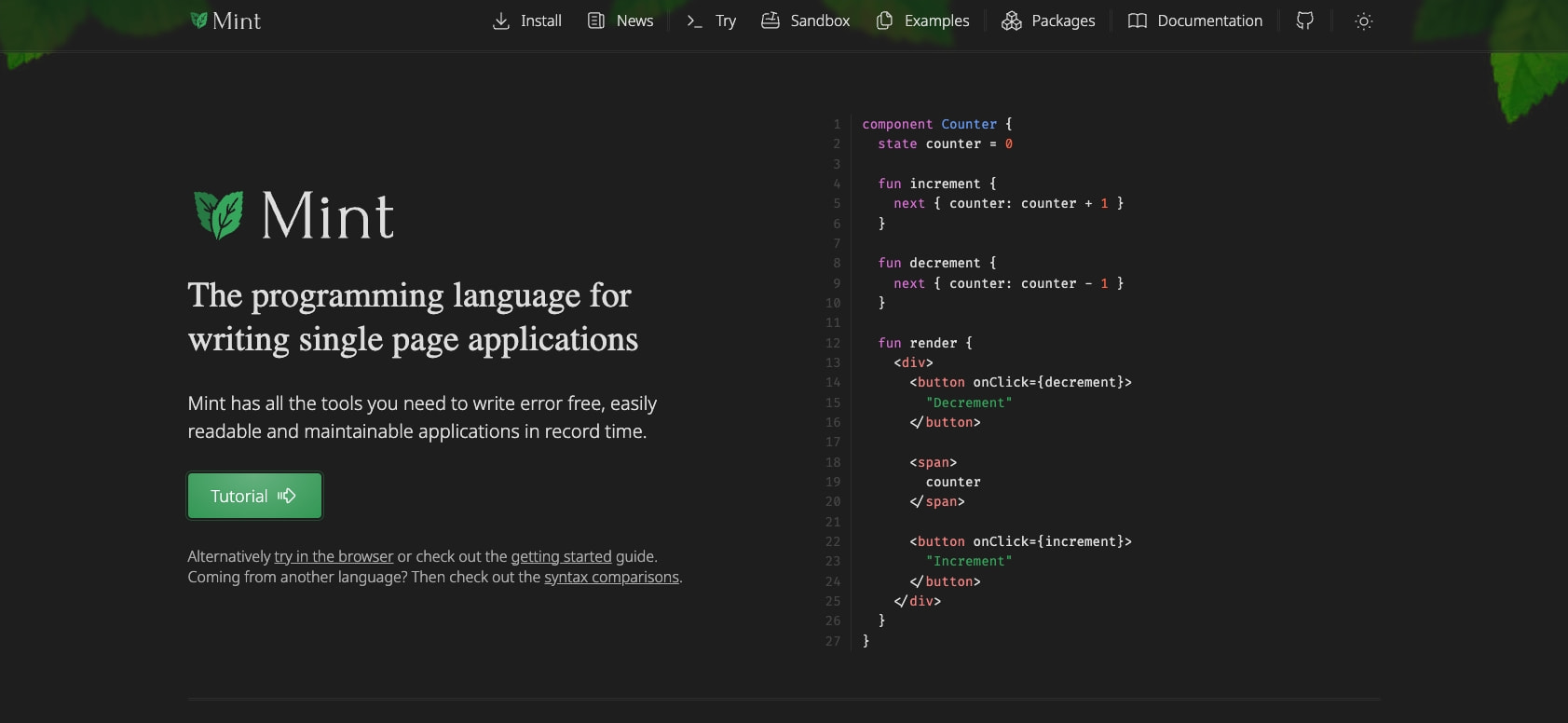The width and height of the screenshot is (1568, 723).
Task: Click the '"Increment"' string in code
Action: [x=969, y=561]
